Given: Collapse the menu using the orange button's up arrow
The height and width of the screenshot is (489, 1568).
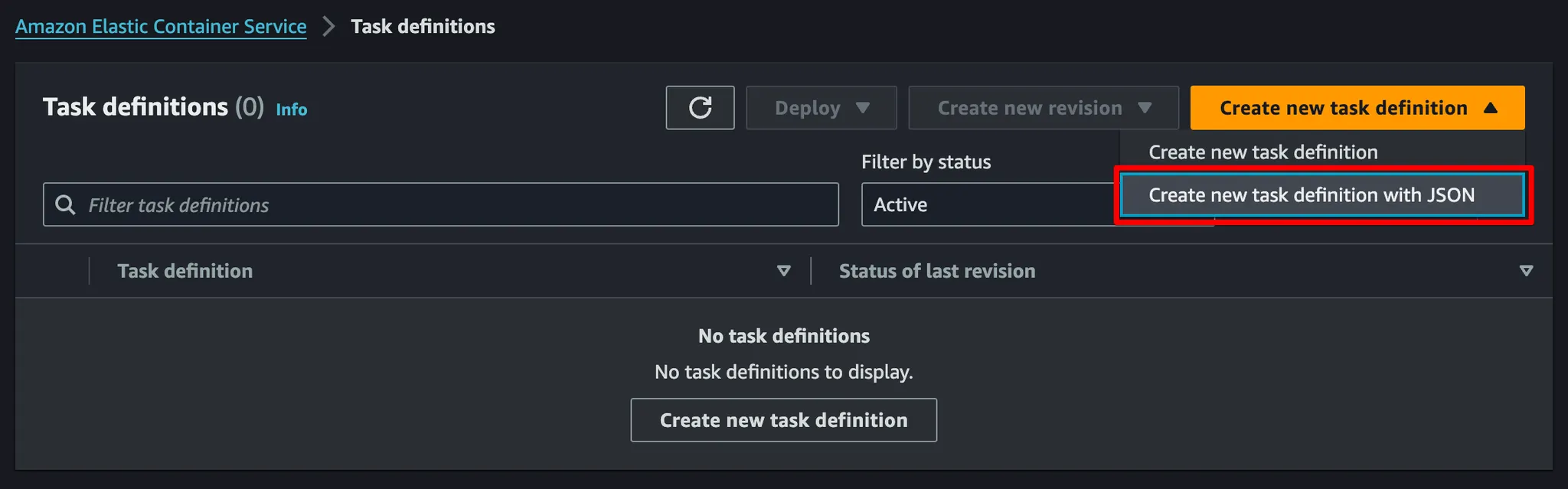Looking at the screenshot, I should pos(1490,108).
